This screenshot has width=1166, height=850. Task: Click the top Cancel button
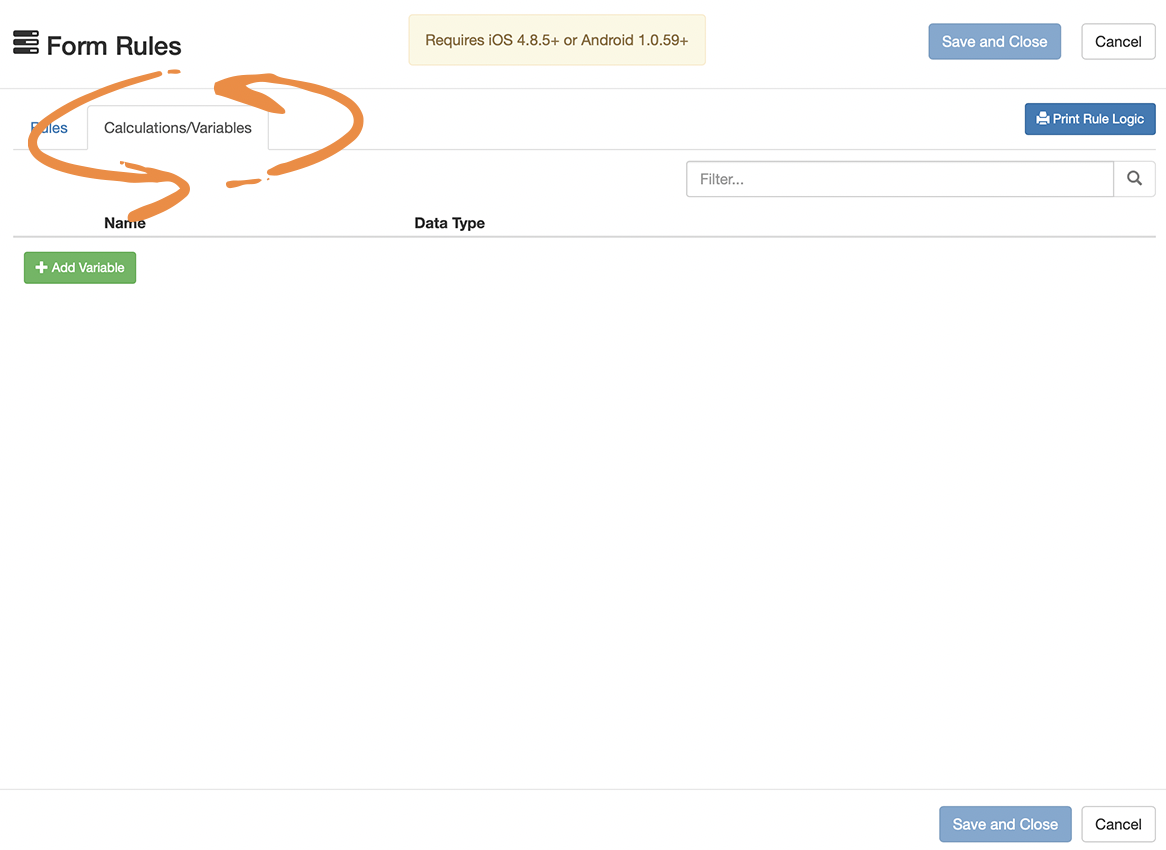(x=1117, y=41)
